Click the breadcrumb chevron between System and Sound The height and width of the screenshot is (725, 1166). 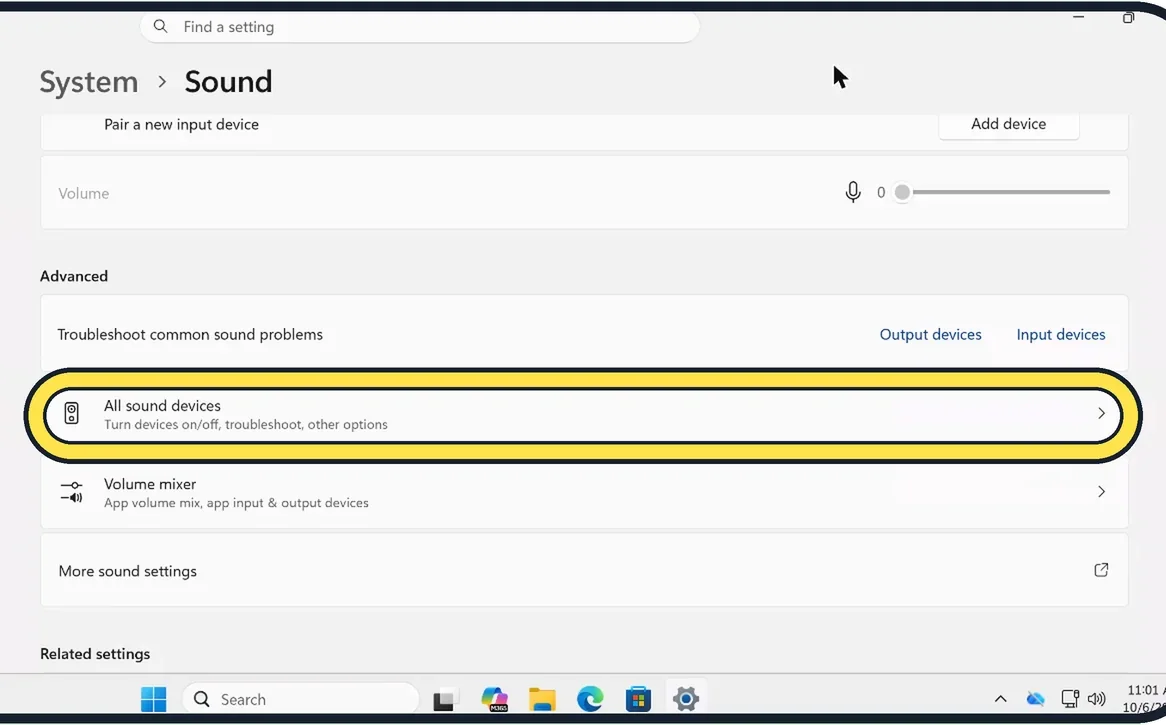(x=162, y=82)
